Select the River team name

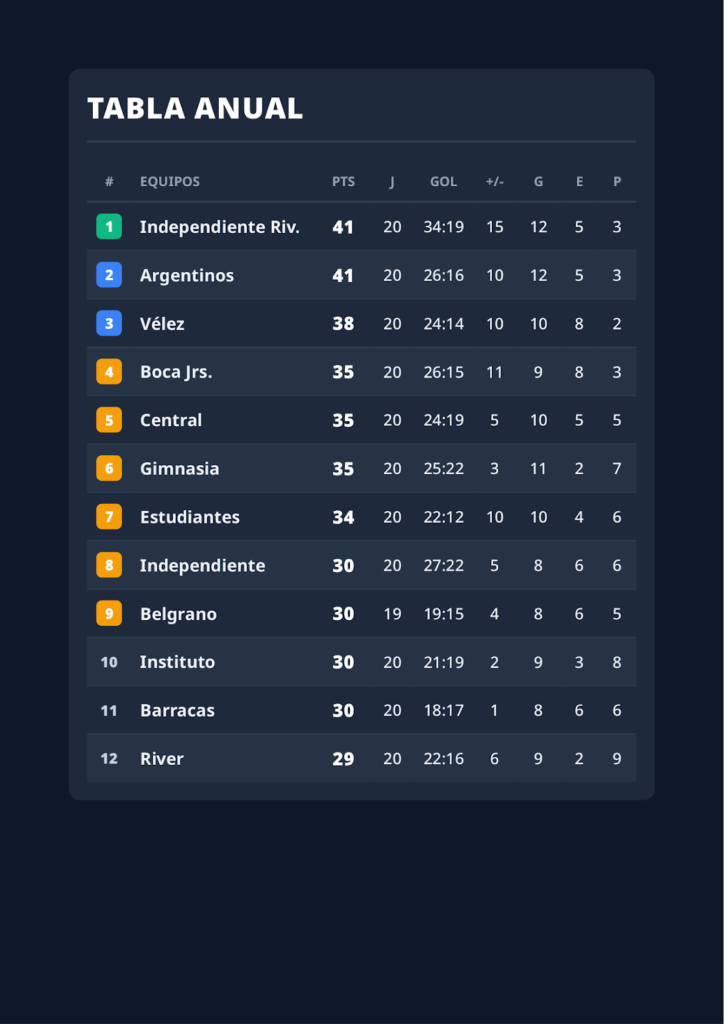tap(162, 758)
